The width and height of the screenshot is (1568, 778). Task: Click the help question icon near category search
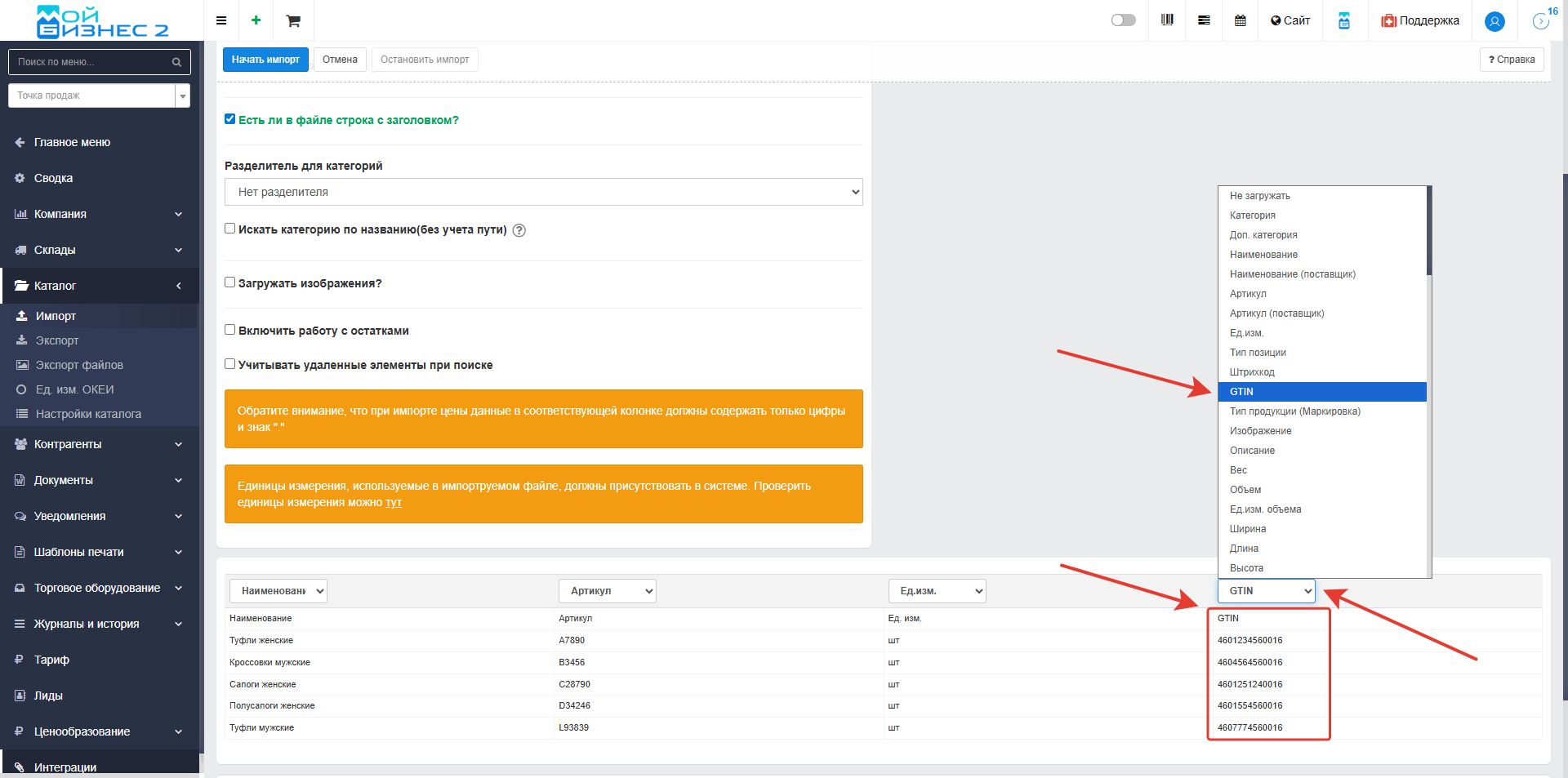[519, 230]
